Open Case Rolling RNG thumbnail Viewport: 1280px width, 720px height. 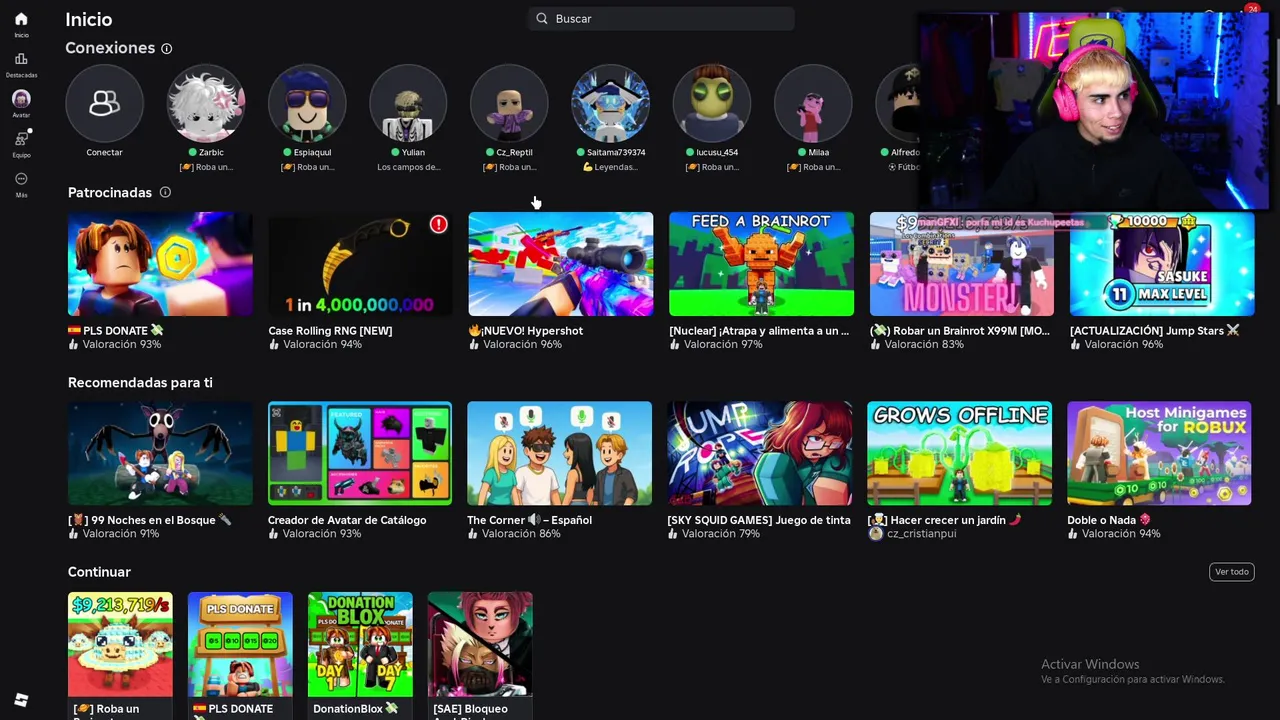[x=360, y=264]
